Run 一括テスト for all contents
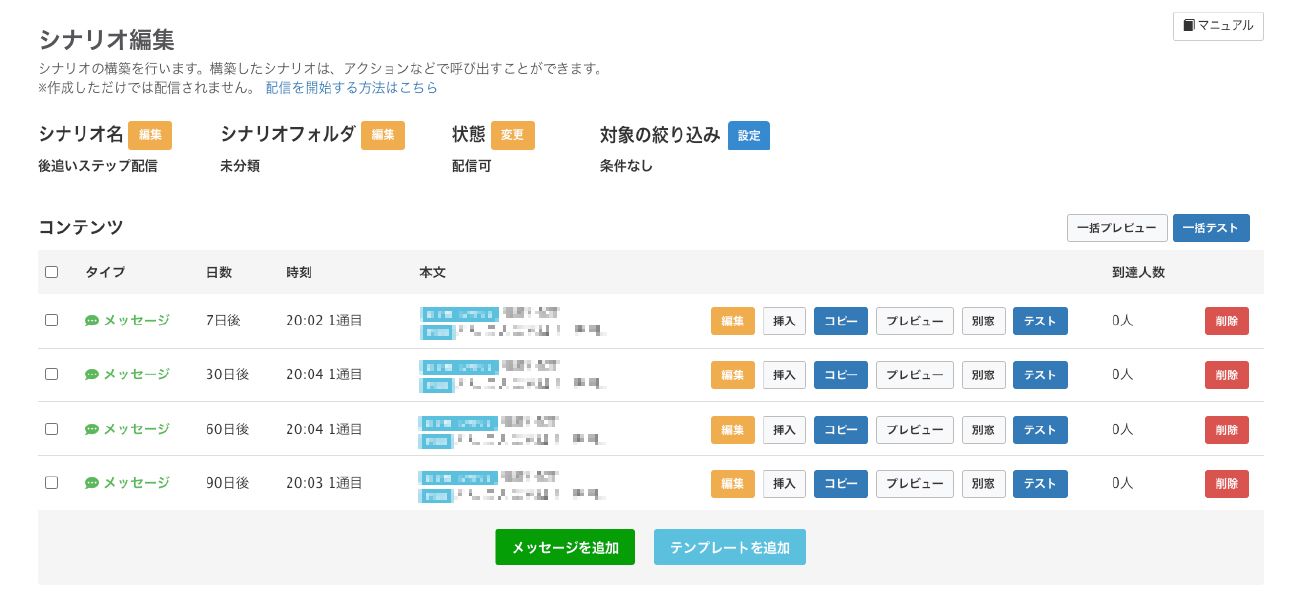Image resolution: width=1306 pixels, height=604 pixels. (x=1211, y=228)
